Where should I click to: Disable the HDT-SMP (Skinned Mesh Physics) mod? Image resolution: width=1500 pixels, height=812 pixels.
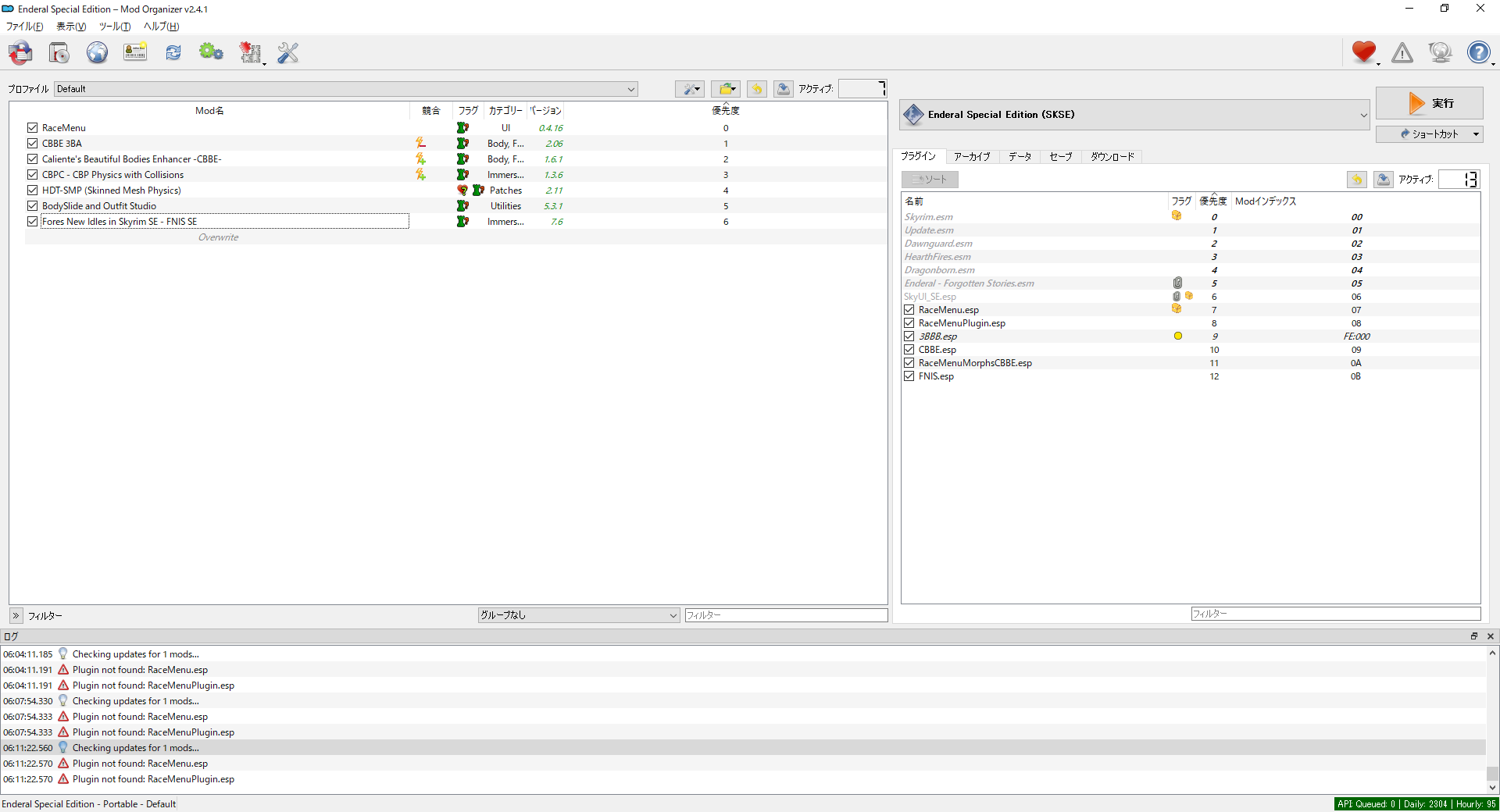(x=32, y=190)
